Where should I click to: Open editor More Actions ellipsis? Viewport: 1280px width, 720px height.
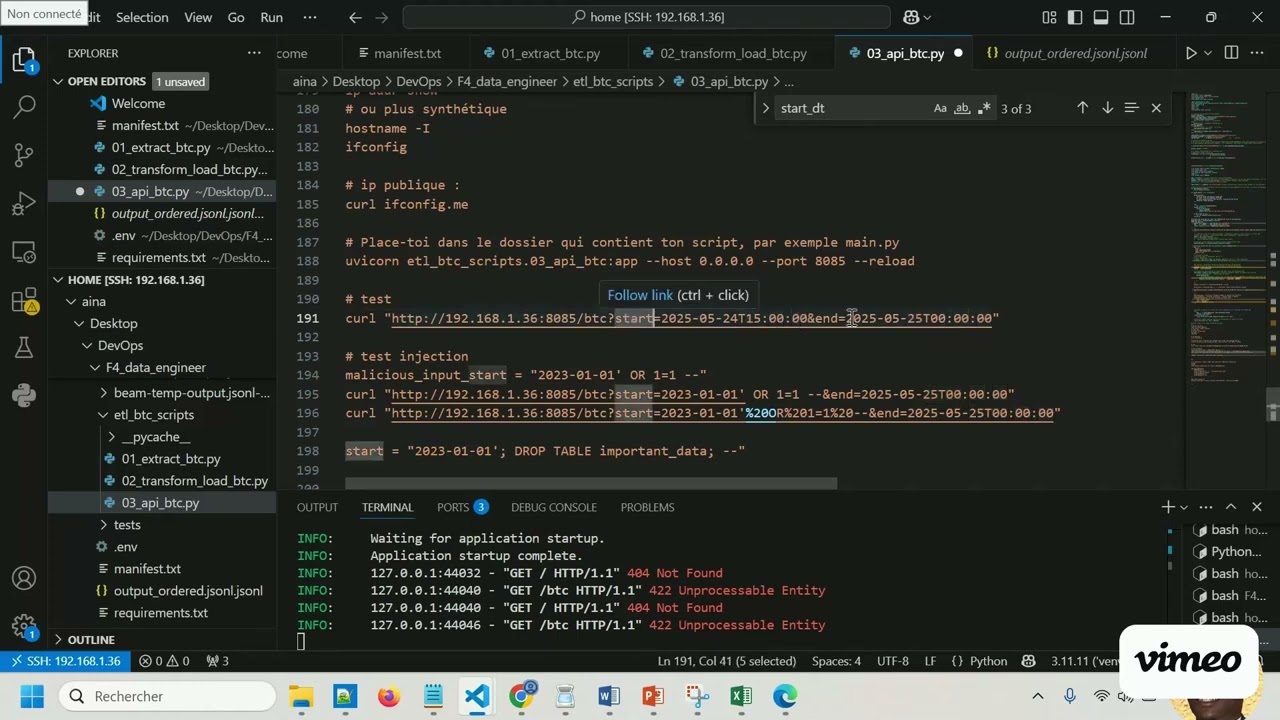1258,53
